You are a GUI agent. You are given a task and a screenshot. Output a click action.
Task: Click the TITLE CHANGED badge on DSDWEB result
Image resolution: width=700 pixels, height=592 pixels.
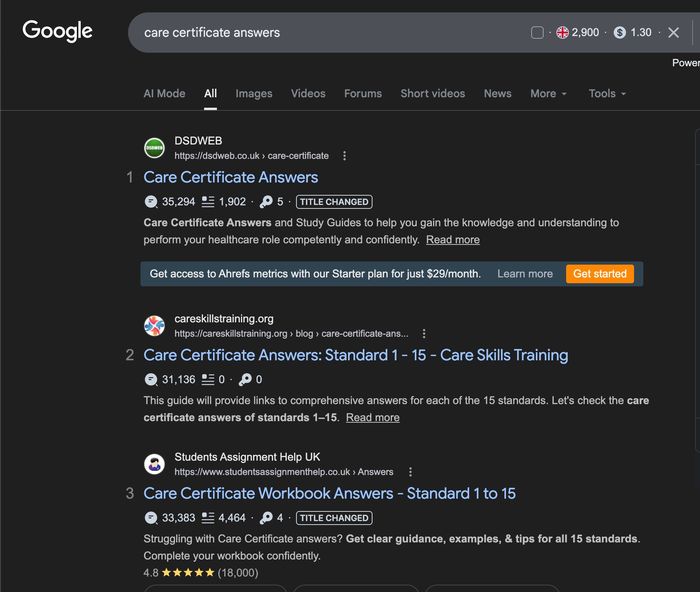point(334,202)
